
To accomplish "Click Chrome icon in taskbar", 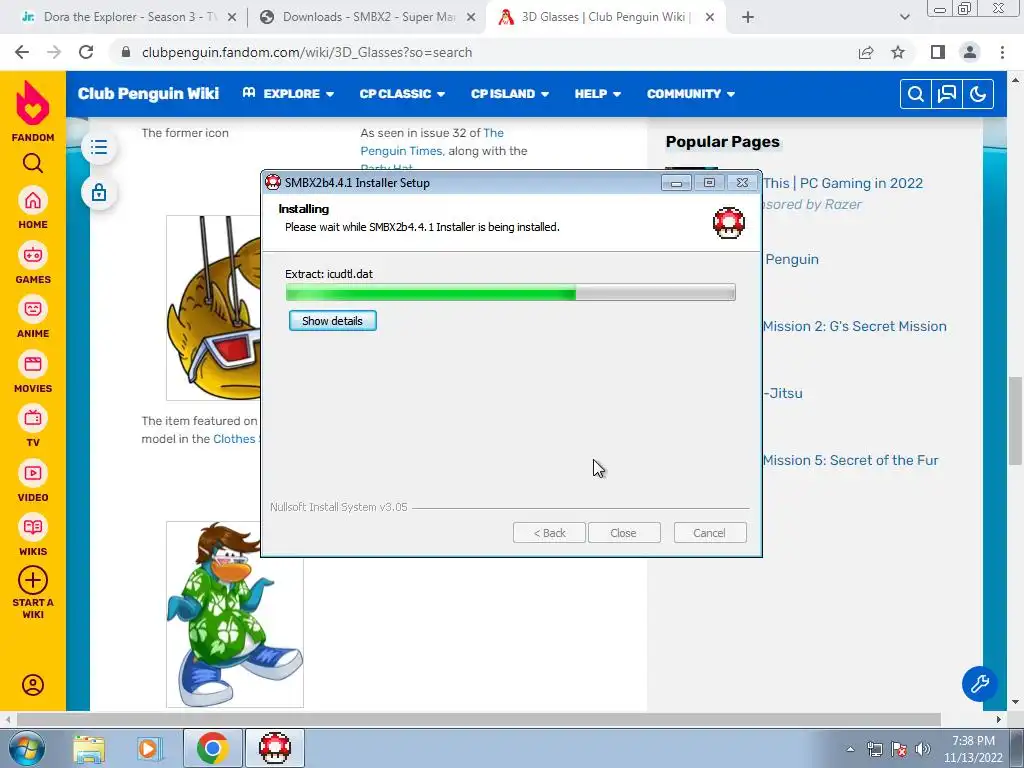I will click(212, 748).
